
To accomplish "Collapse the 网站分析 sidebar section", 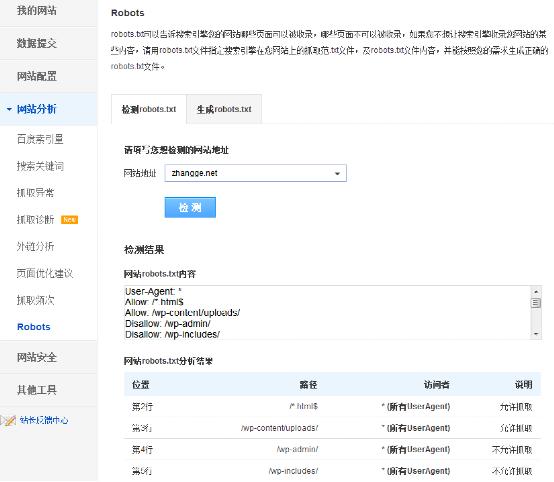I will tap(37, 109).
